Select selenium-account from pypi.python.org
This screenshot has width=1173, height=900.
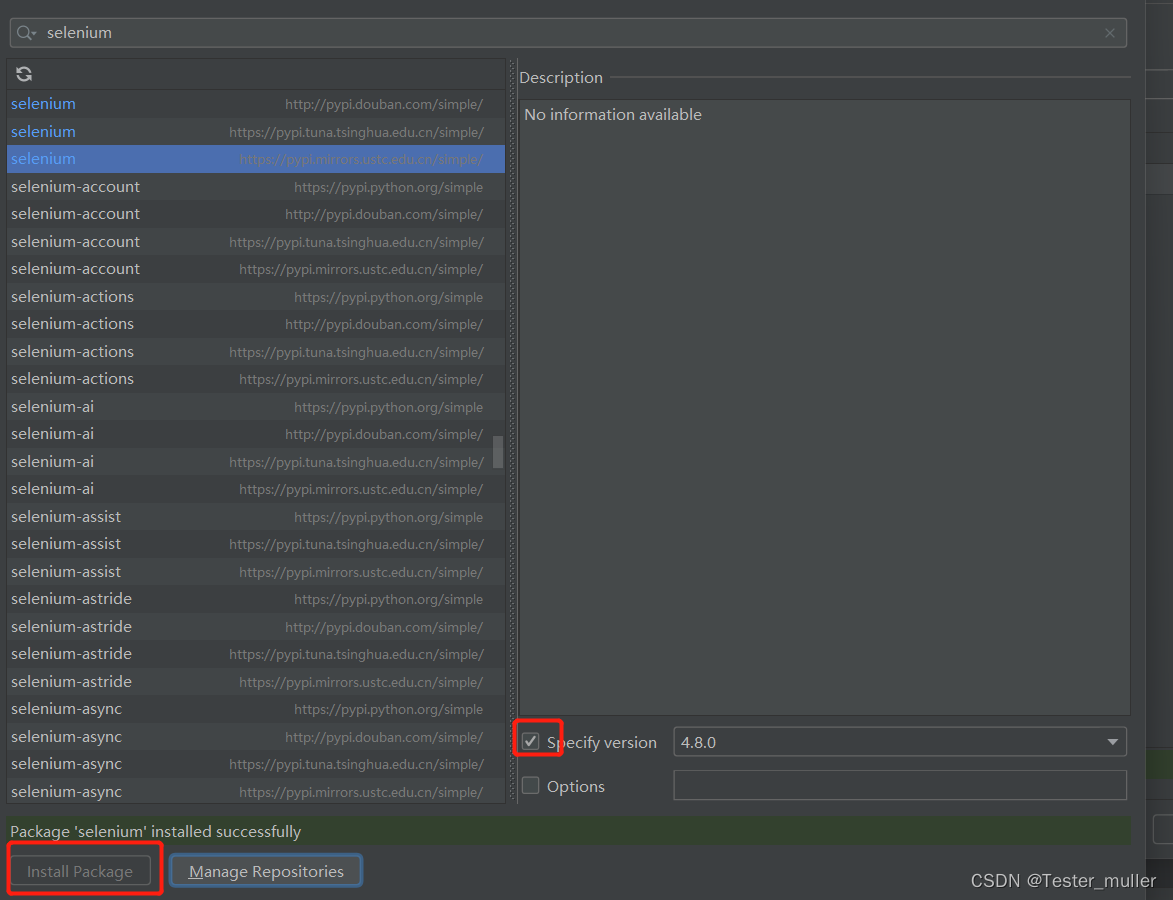[x=256, y=186]
